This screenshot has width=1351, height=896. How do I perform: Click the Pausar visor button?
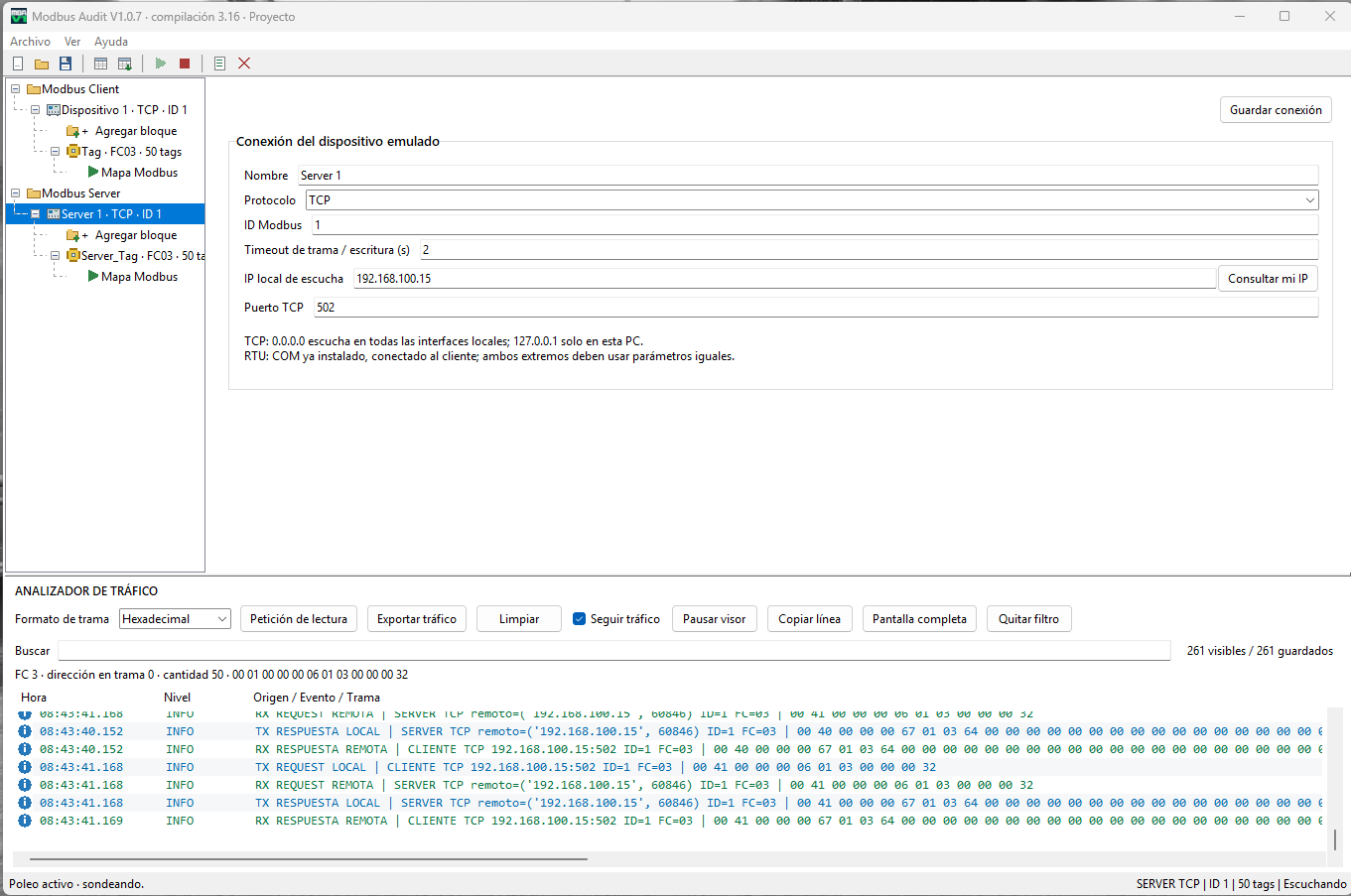coord(715,619)
